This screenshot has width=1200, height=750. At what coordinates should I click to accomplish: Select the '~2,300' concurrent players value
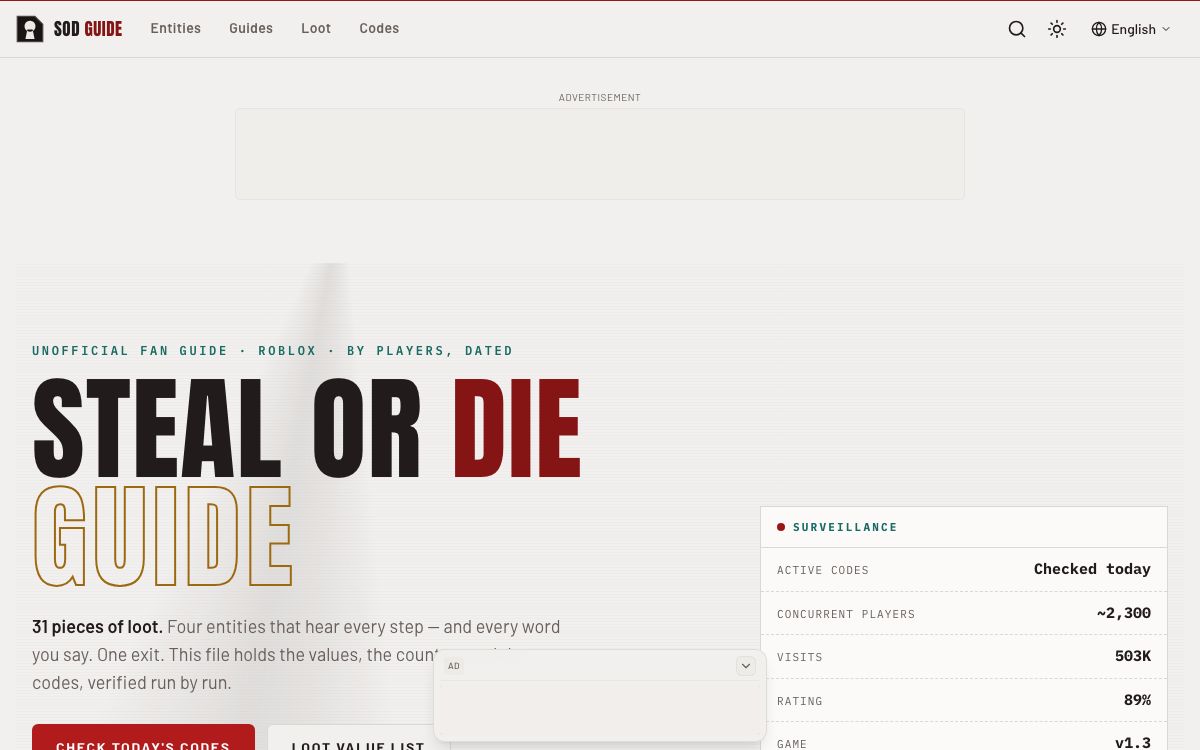click(1124, 613)
